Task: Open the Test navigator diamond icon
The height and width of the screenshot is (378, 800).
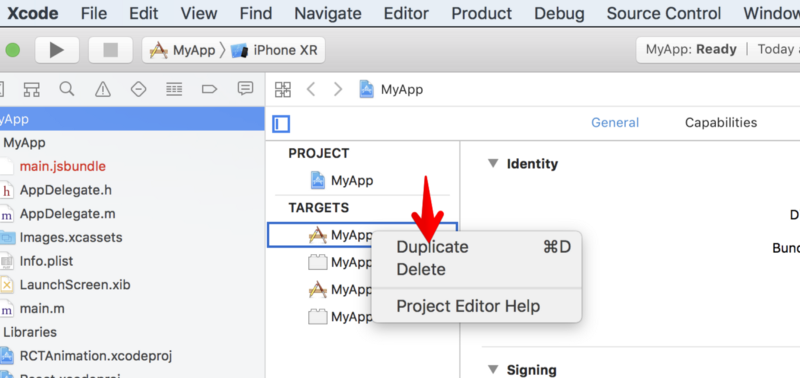Action: [138, 89]
